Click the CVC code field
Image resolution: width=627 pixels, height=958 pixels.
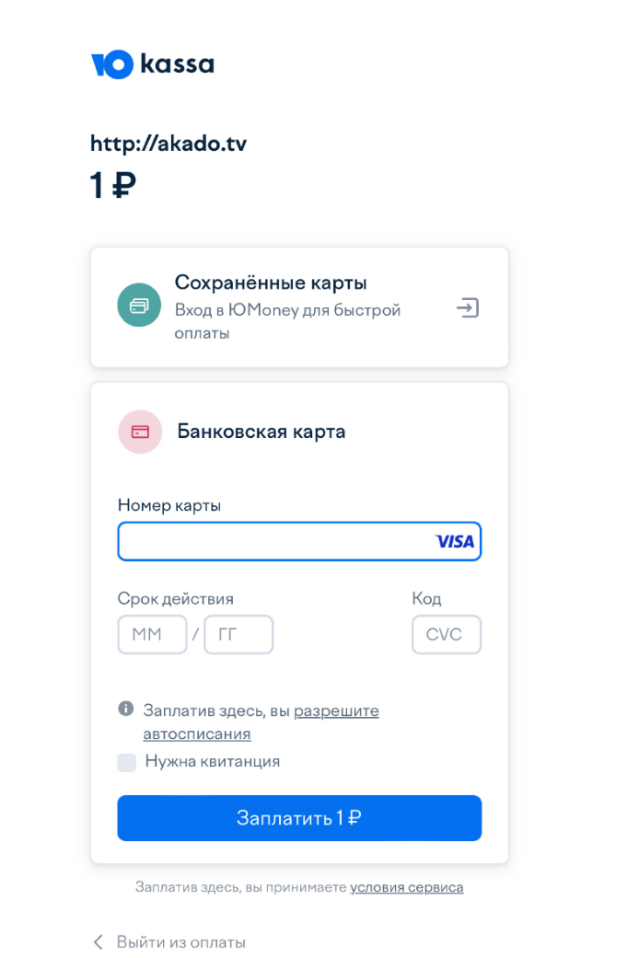447,634
